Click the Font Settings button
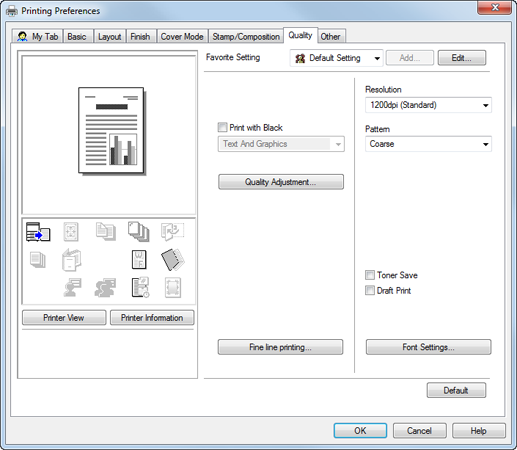The height and width of the screenshot is (450, 517). 428,347
